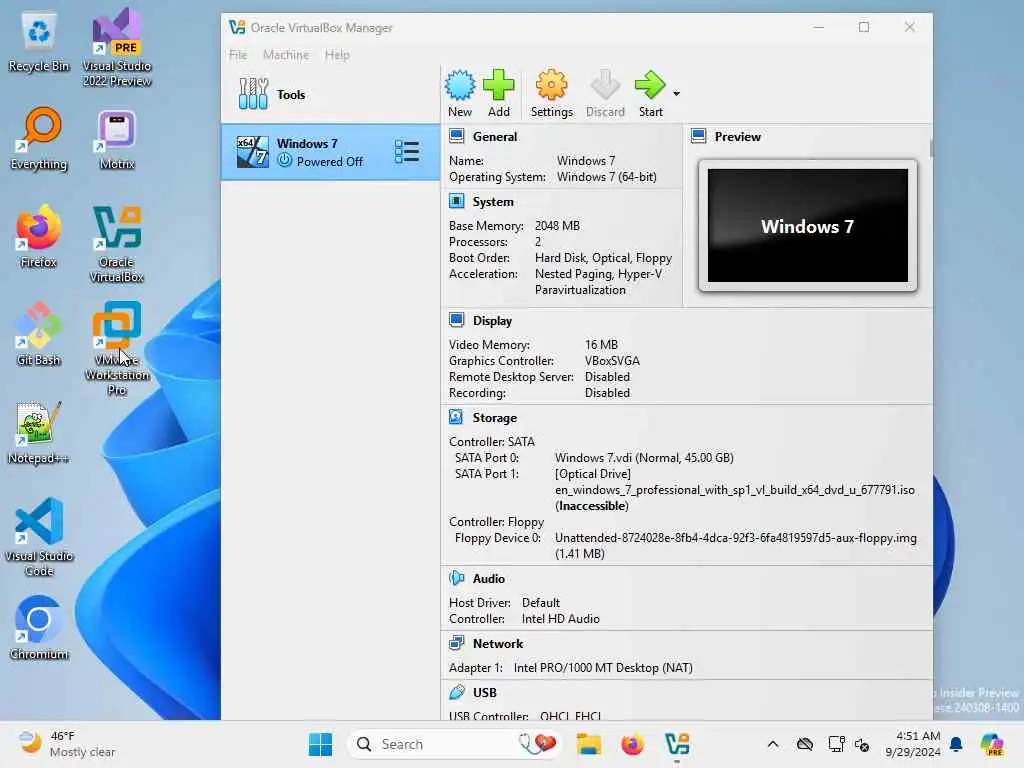Click the '16 MB' video memory value
Image resolution: width=1024 pixels, height=768 pixels.
(601, 344)
